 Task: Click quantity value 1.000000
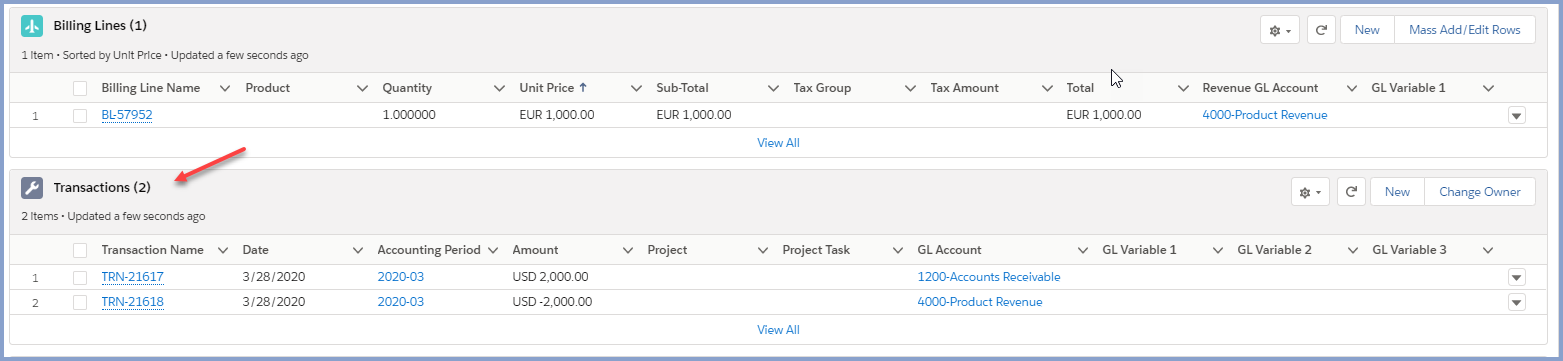409,115
